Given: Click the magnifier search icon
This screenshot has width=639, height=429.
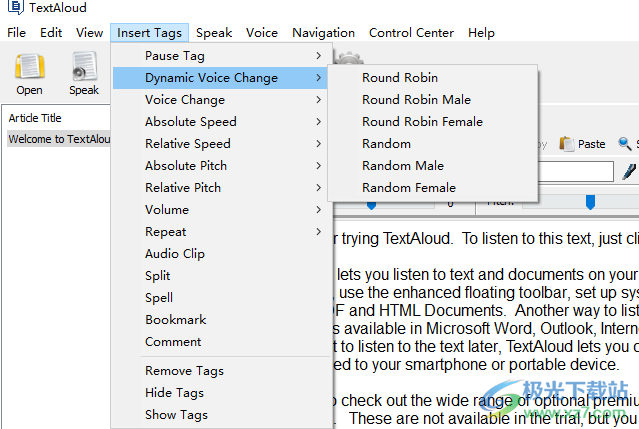Looking at the screenshot, I should pos(624,143).
